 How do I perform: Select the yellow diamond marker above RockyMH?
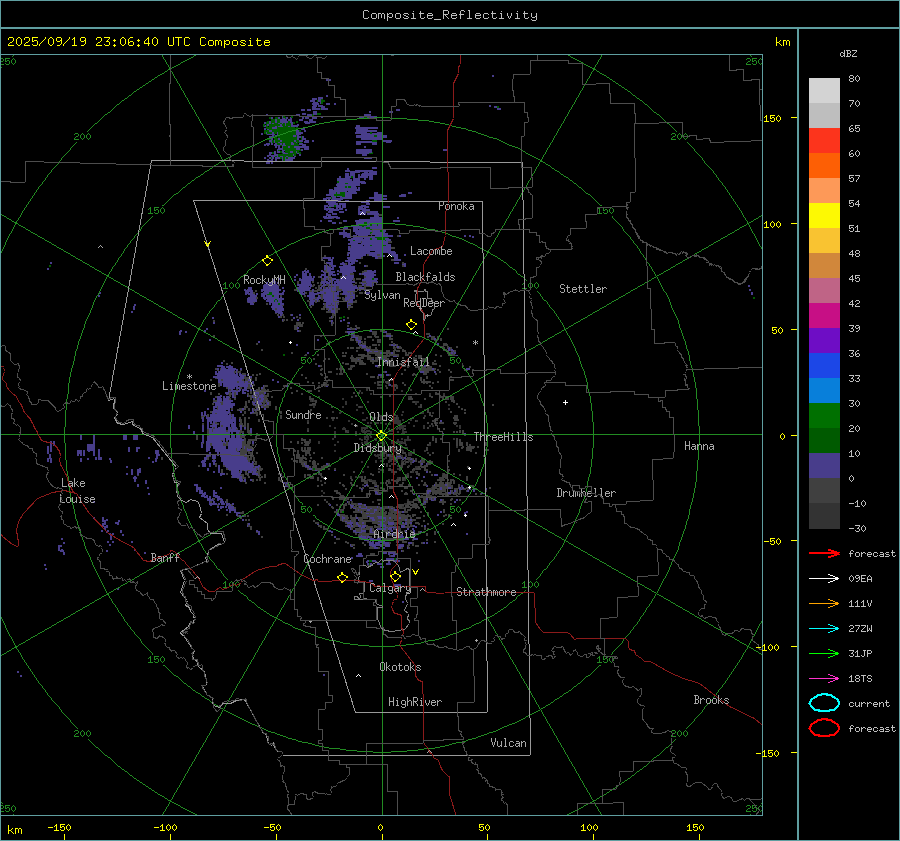(267, 260)
